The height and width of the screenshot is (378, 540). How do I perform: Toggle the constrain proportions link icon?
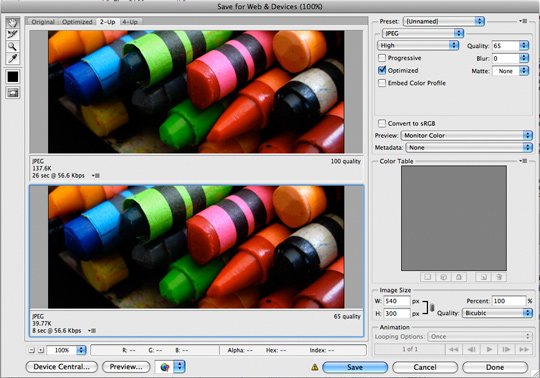[x=432, y=307]
